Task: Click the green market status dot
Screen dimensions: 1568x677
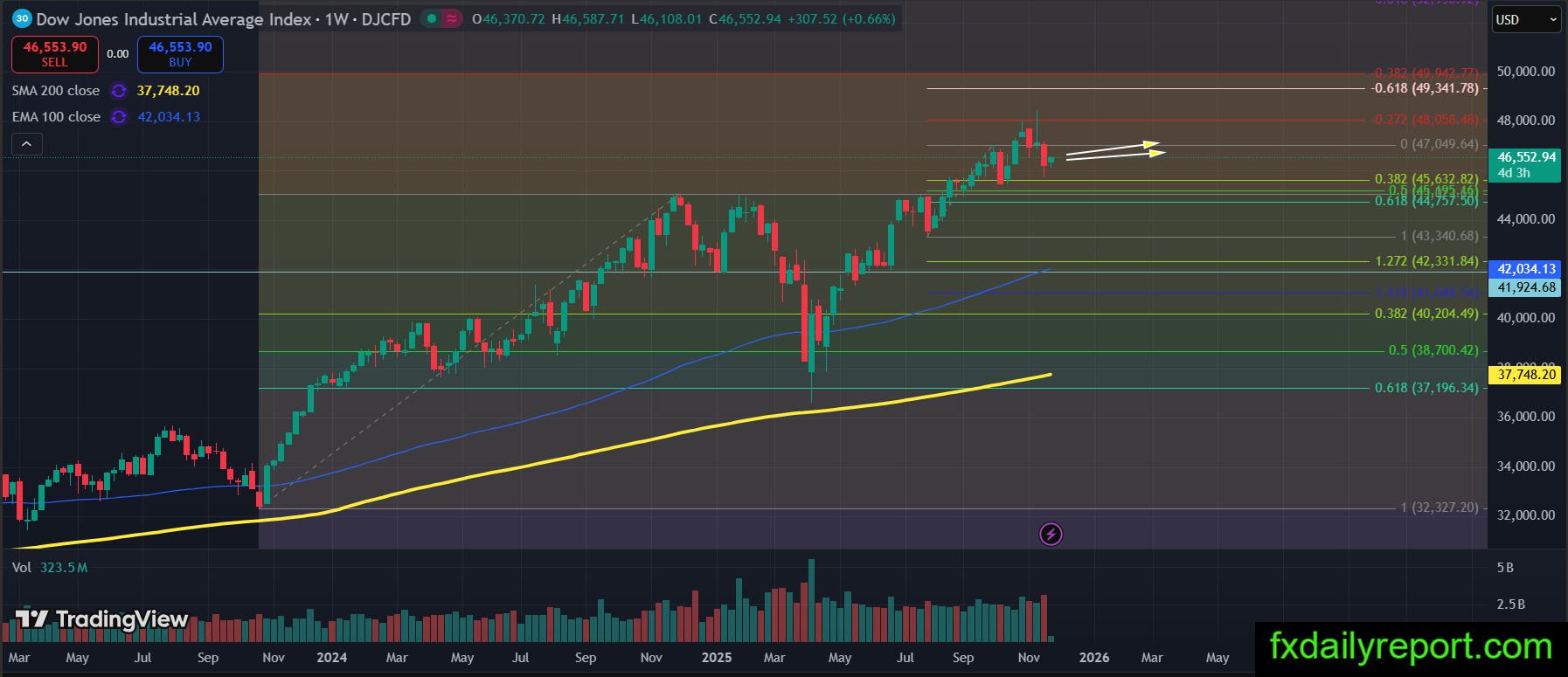Action: pyautogui.click(x=434, y=18)
